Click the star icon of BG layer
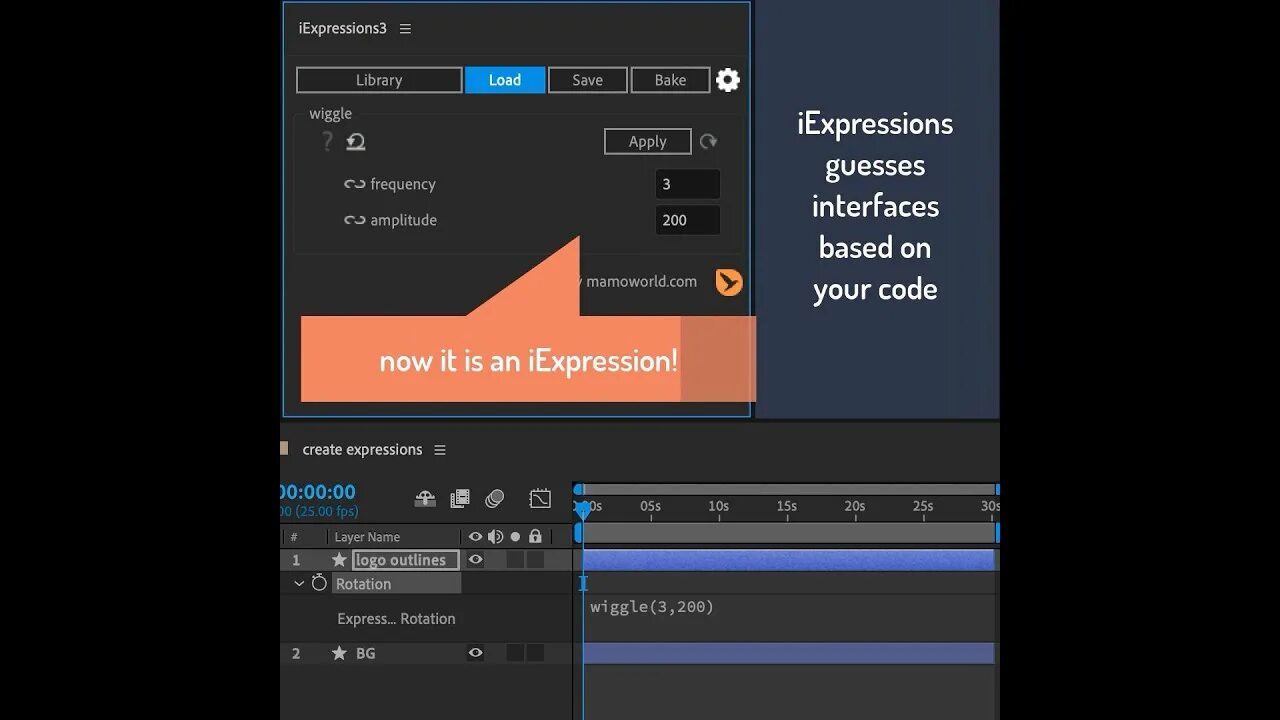The width and height of the screenshot is (1280, 720). 339,653
